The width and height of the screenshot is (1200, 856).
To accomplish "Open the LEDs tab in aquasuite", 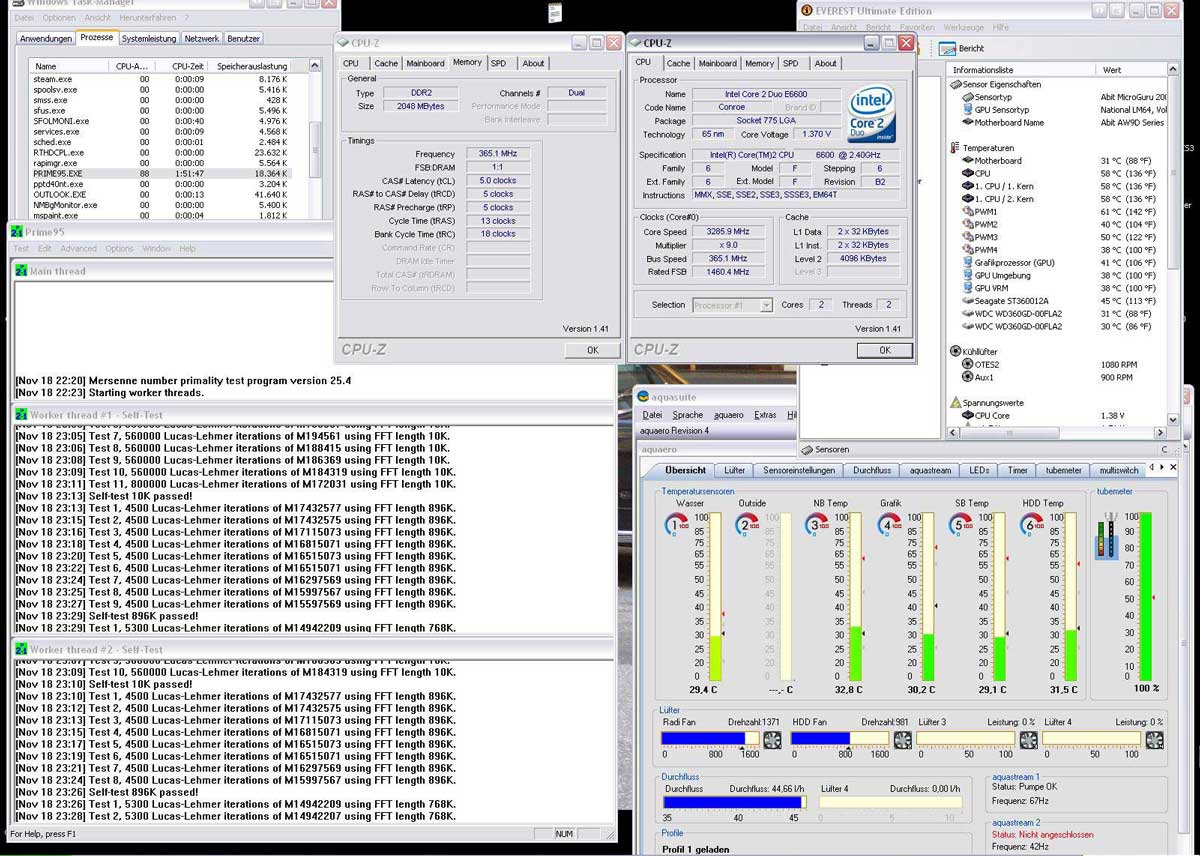I will (979, 470).
